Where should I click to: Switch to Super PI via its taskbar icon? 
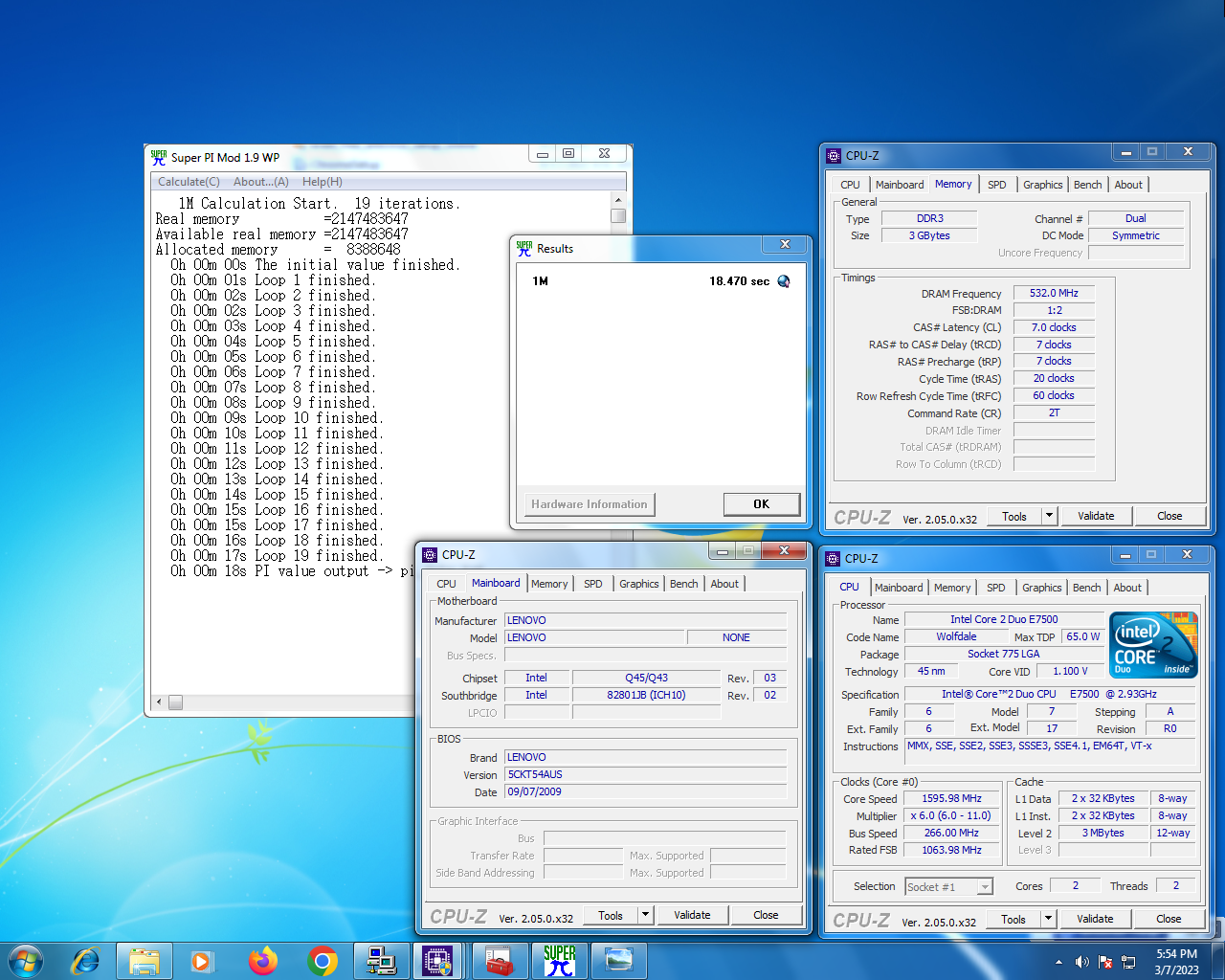coord(559,960)
